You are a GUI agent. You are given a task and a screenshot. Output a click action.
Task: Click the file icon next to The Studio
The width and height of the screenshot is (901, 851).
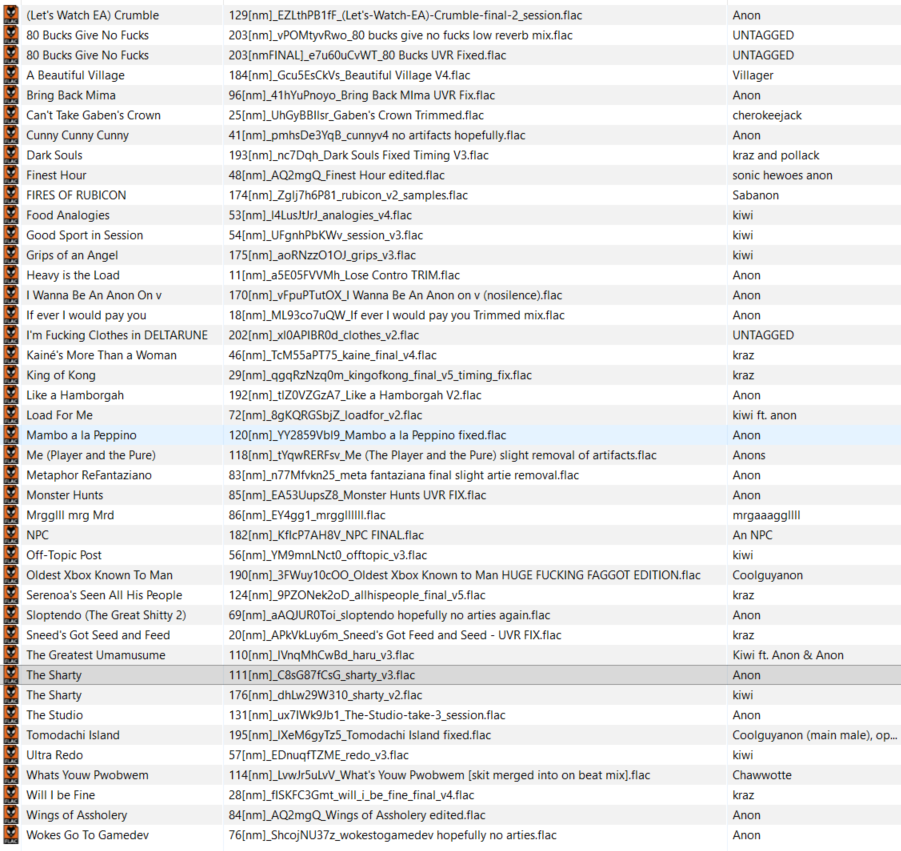[x=11, y=715]
